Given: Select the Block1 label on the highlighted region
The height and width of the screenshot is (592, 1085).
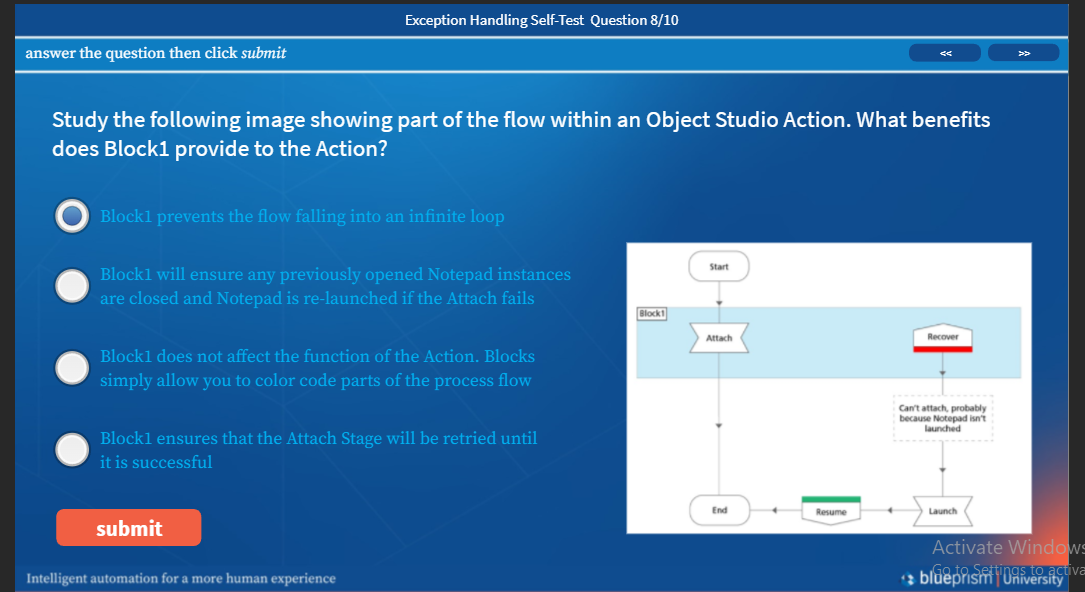Looking at the screenshot, I should coord(651,312).
